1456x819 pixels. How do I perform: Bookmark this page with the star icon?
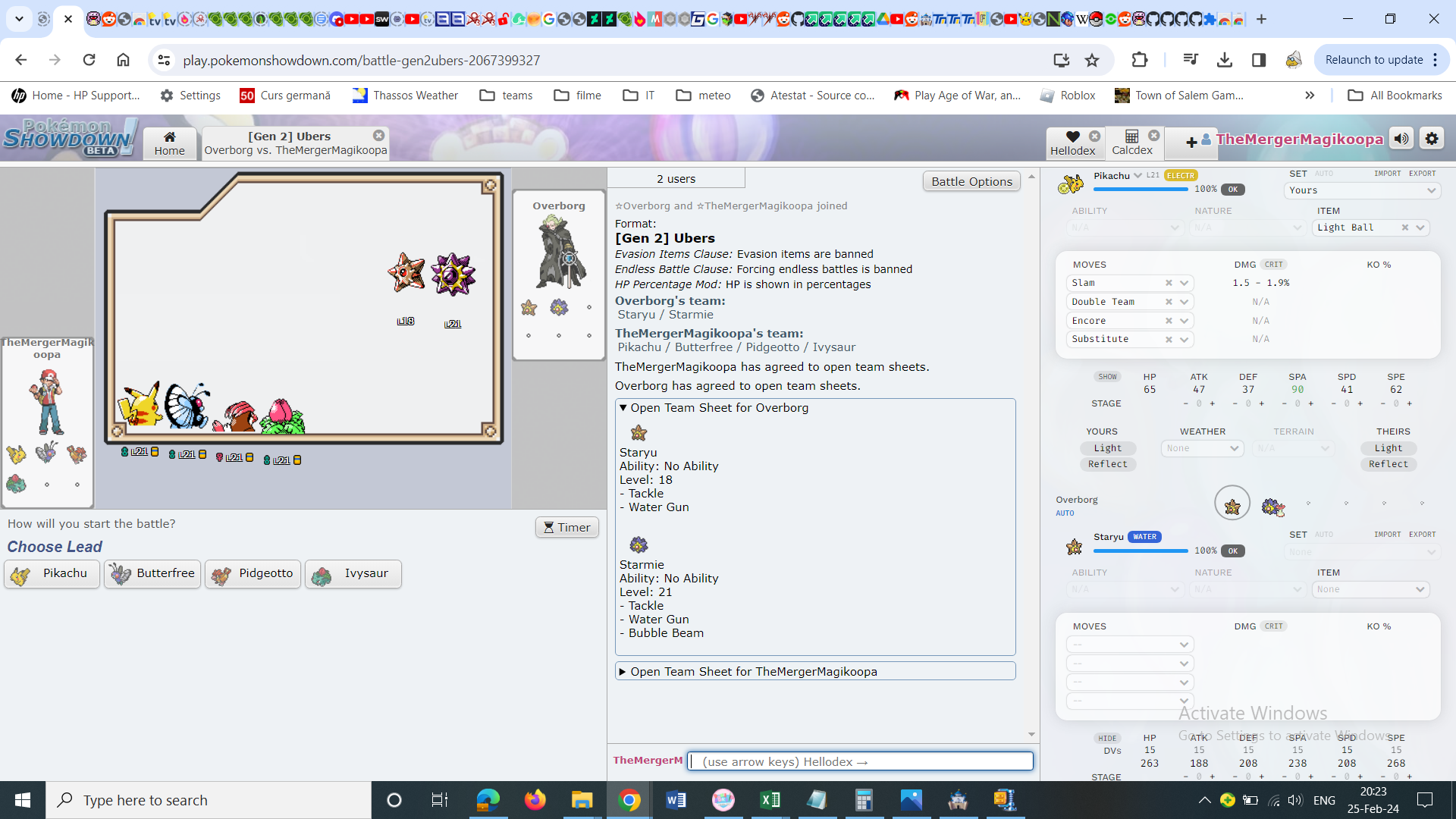click(x=1092, y=60)
